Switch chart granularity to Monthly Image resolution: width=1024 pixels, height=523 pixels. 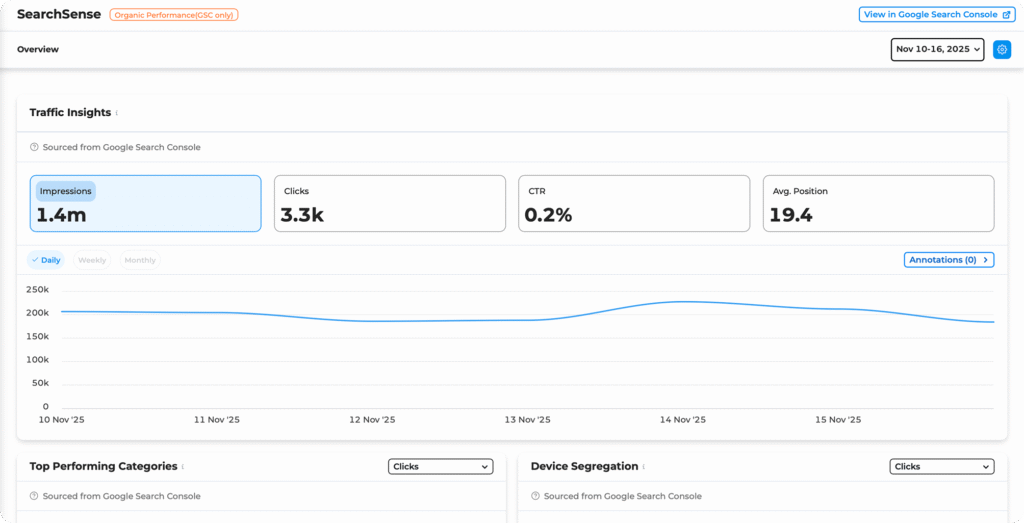[x=140, y=260]
